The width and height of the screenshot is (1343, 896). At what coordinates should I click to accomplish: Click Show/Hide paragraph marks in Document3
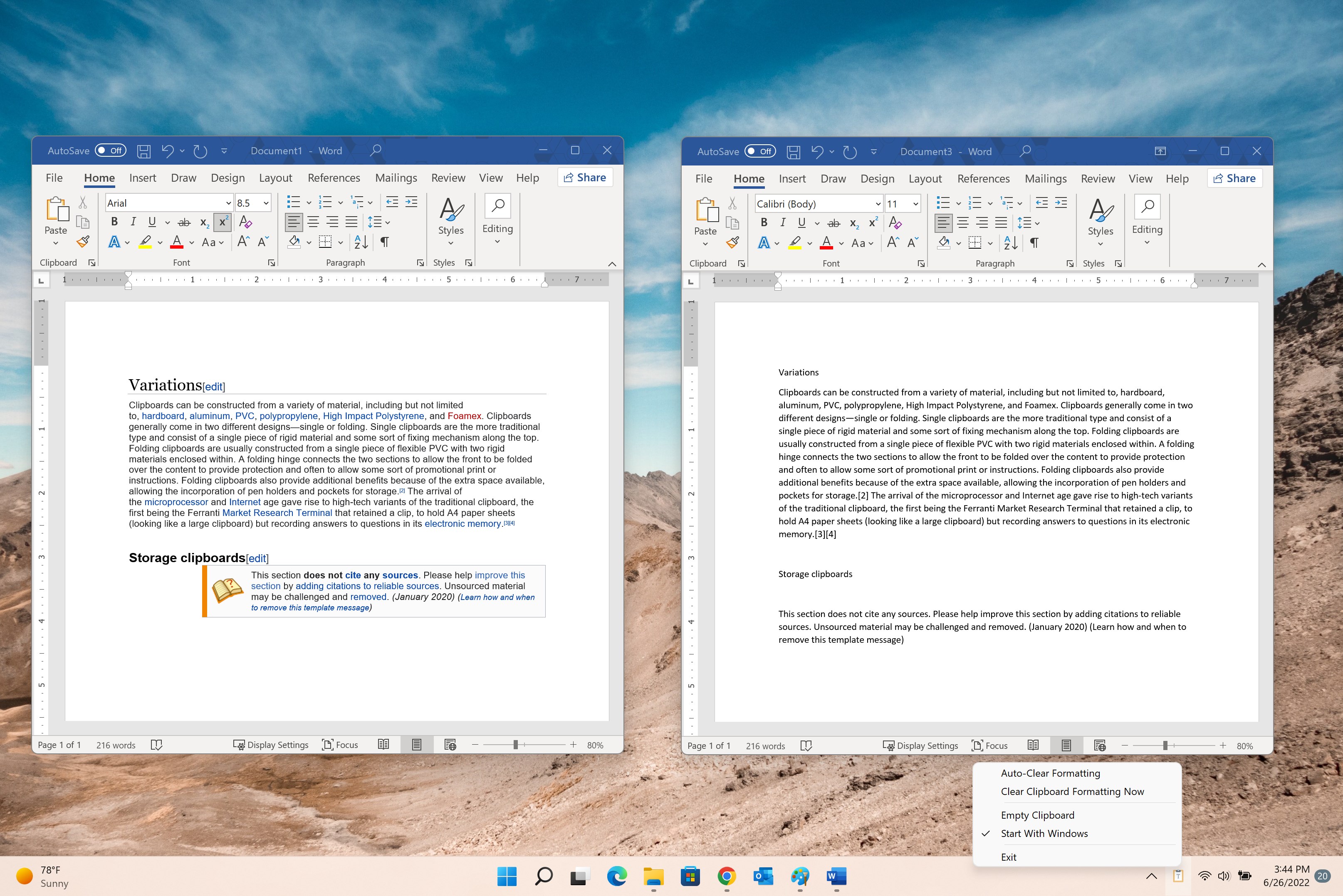click(x=1034, y=243)
